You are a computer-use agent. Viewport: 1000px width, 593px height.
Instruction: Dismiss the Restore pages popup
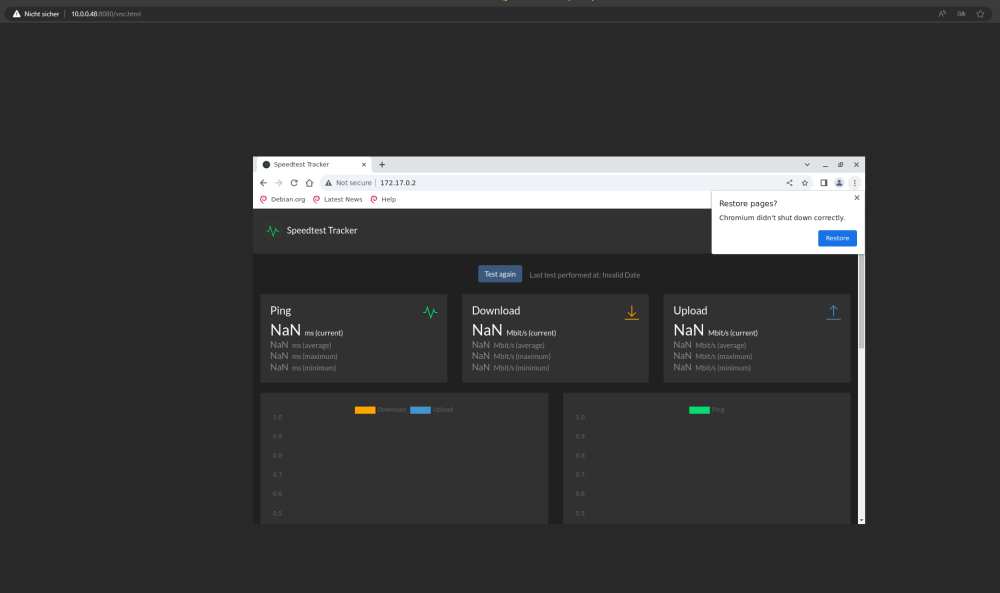857,198
